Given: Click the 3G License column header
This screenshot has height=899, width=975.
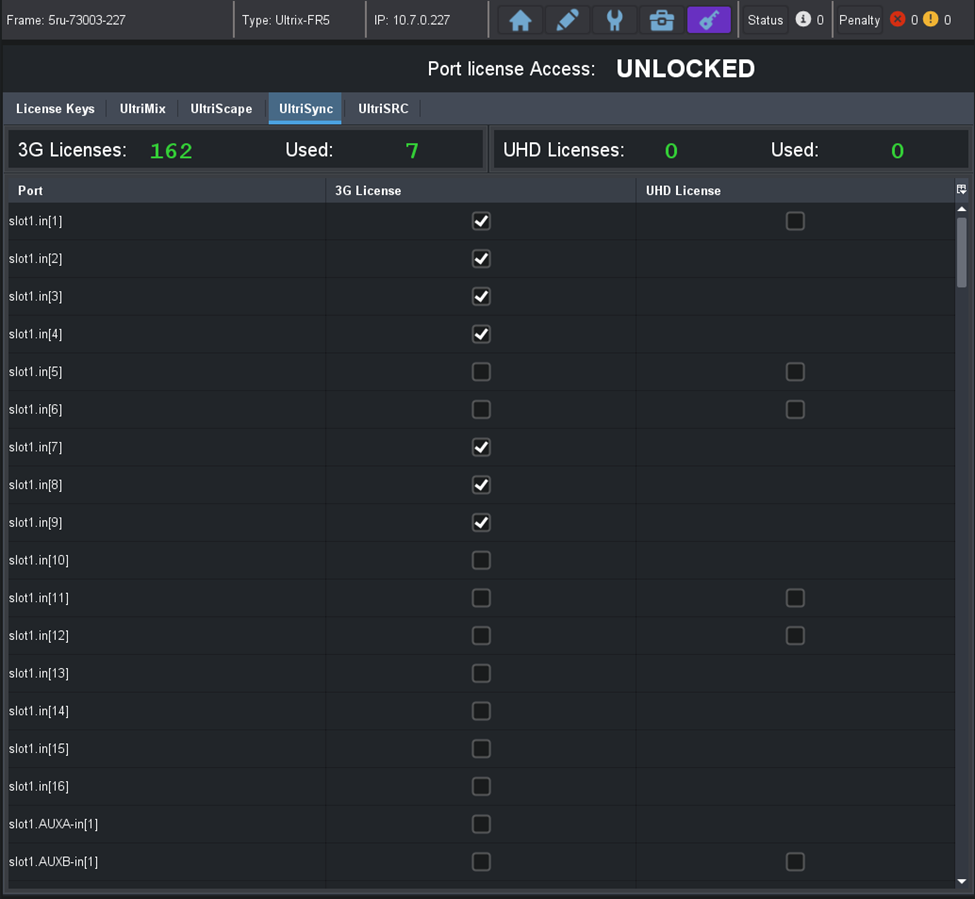Looking at the screenshot, I should [481, 190].
